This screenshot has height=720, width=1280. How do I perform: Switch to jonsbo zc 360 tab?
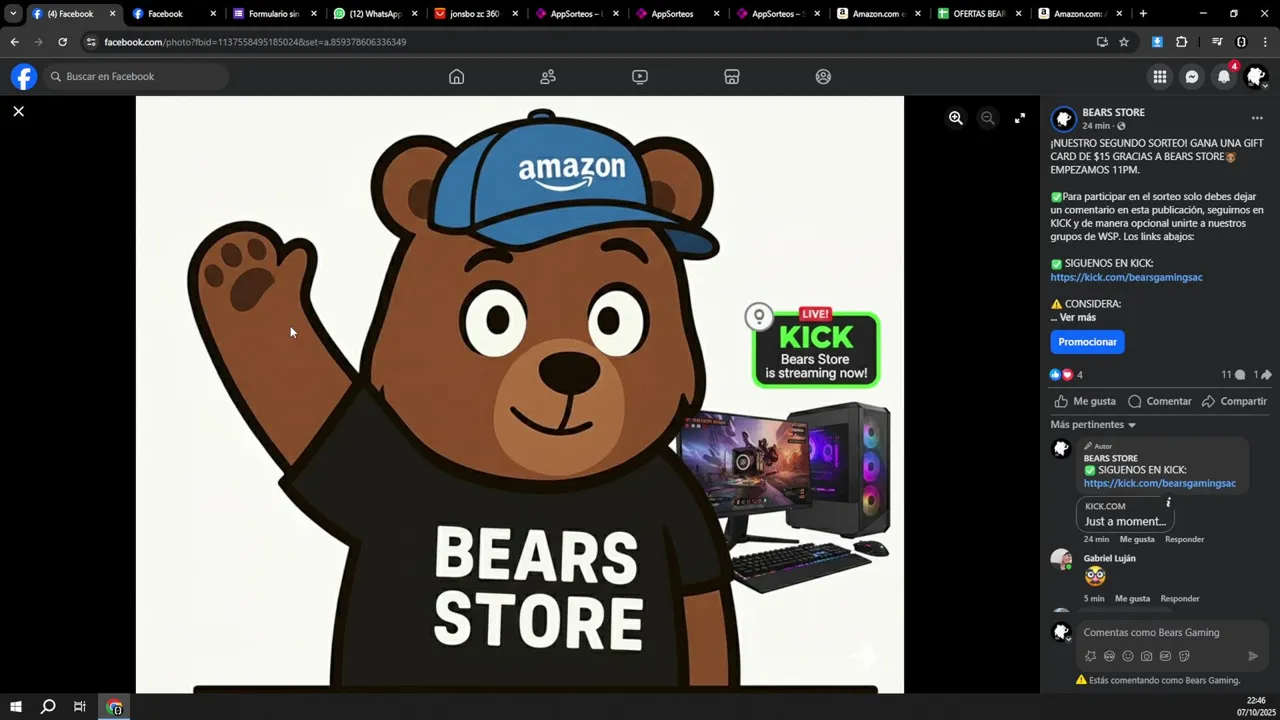coord(474,14)
